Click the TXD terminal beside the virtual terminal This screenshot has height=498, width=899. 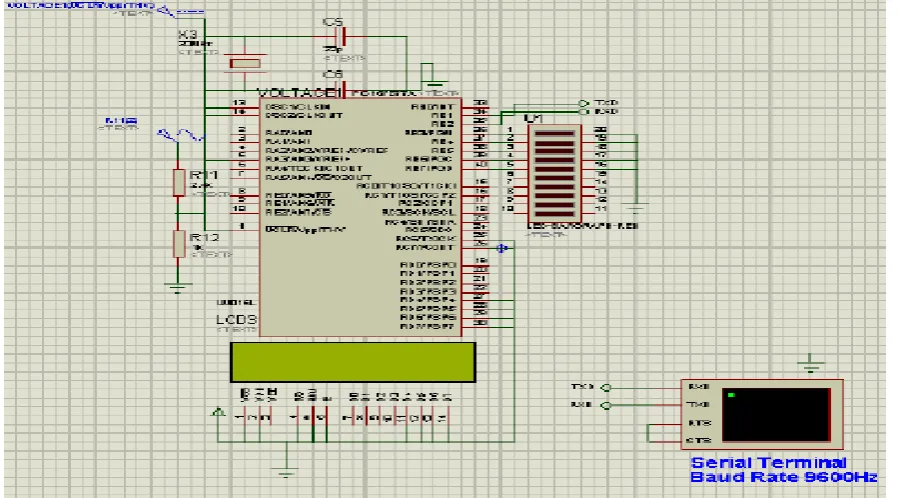click(606, 387)
